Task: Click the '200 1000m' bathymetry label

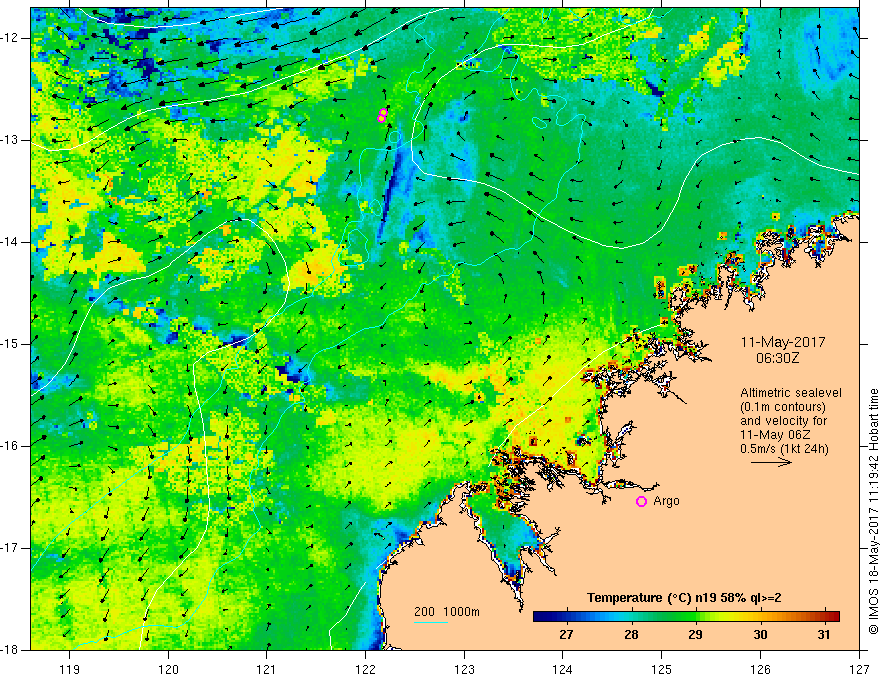Action: pos(447,612)
